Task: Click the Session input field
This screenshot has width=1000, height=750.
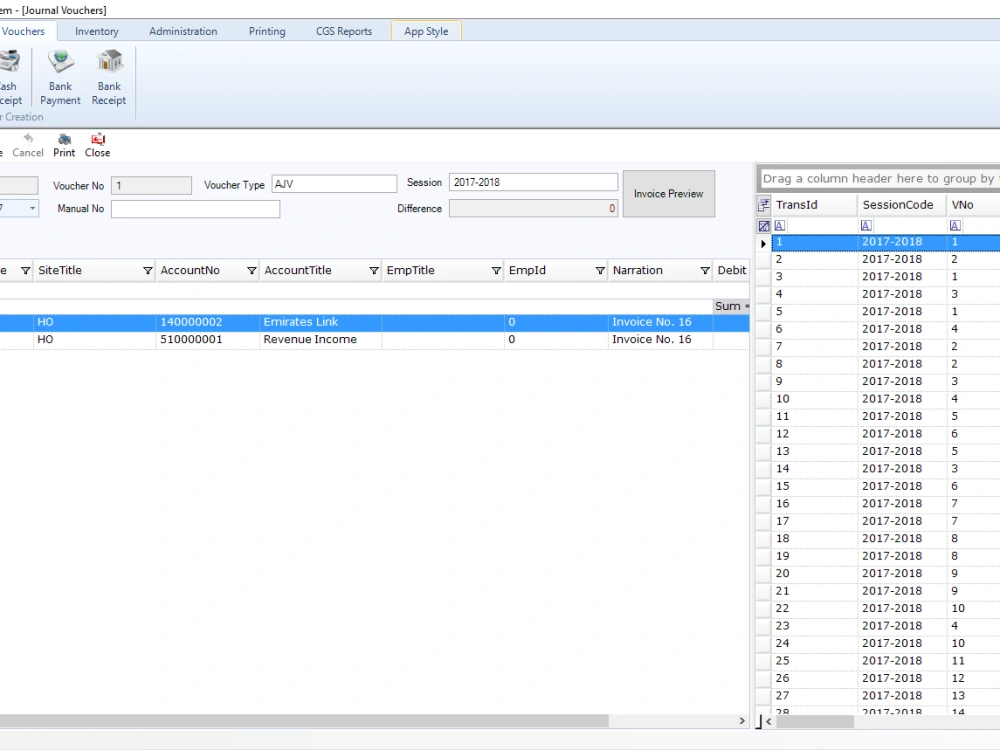Action: tap(533, 182)
